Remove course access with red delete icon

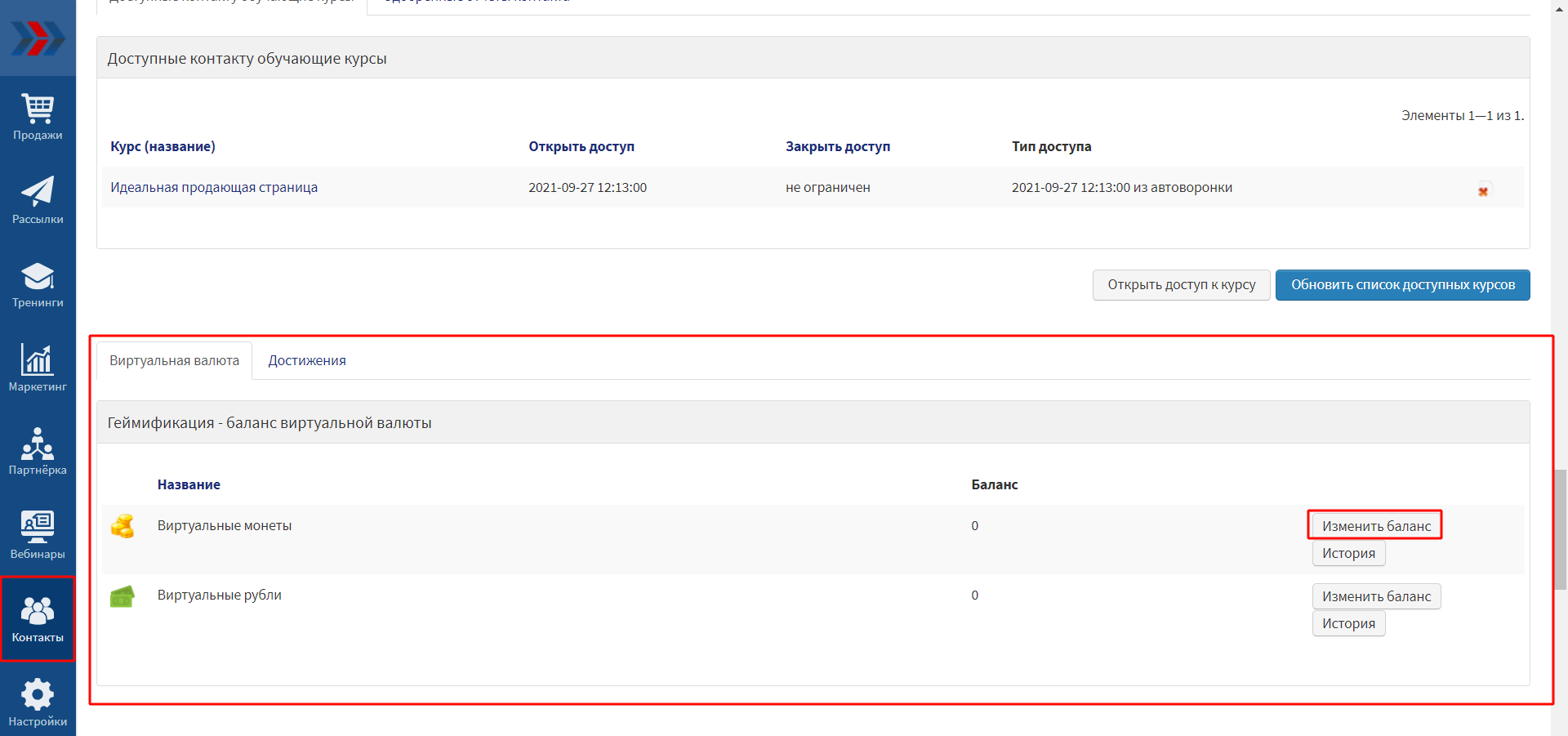[1483, 191]
